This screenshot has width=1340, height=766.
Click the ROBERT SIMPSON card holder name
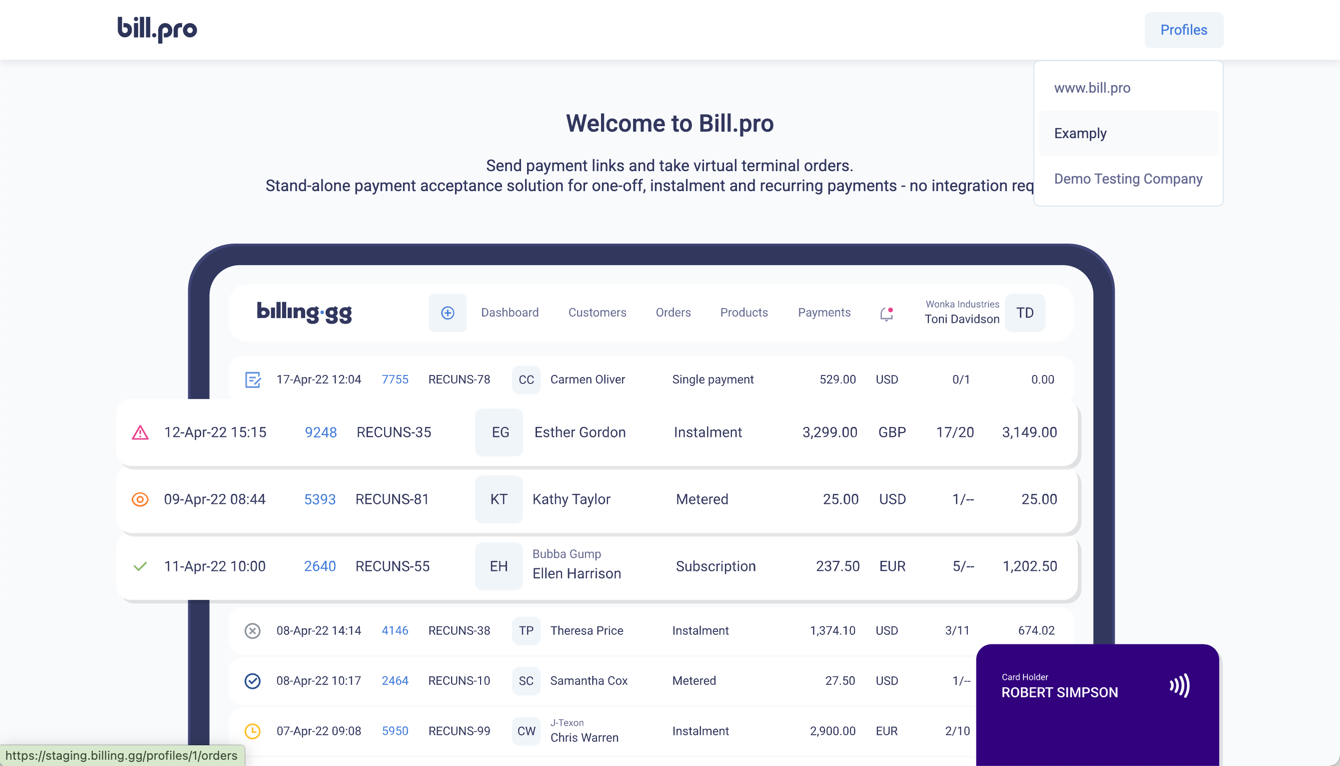point(1060,692)
